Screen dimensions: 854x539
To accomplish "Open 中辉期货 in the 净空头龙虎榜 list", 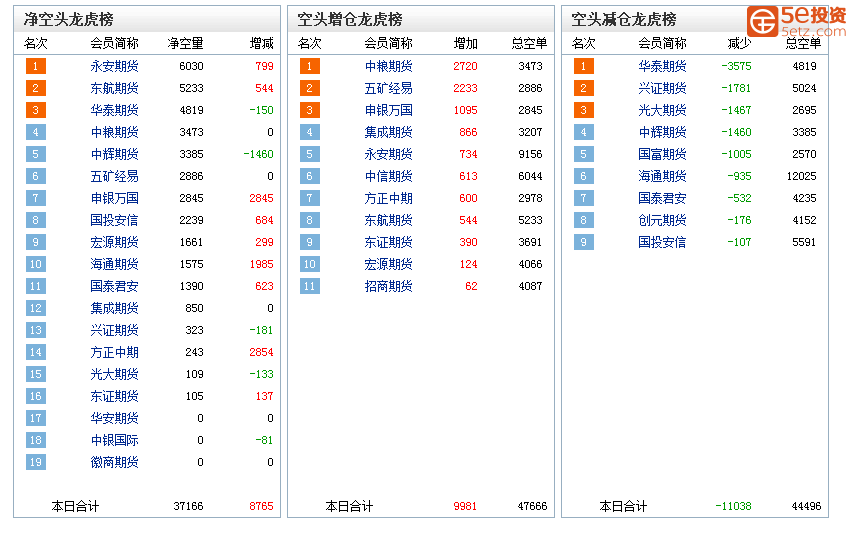I will [x=114, y=155].
